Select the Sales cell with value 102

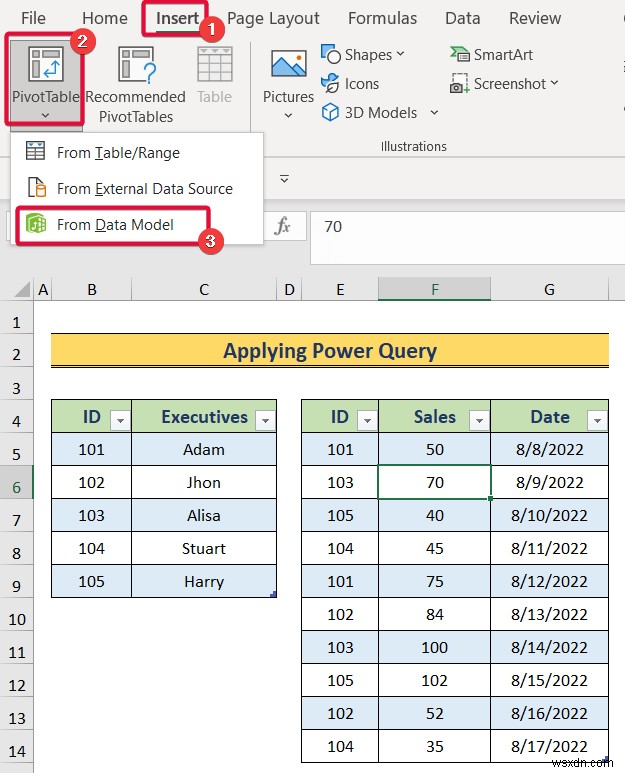pos(434,681)
